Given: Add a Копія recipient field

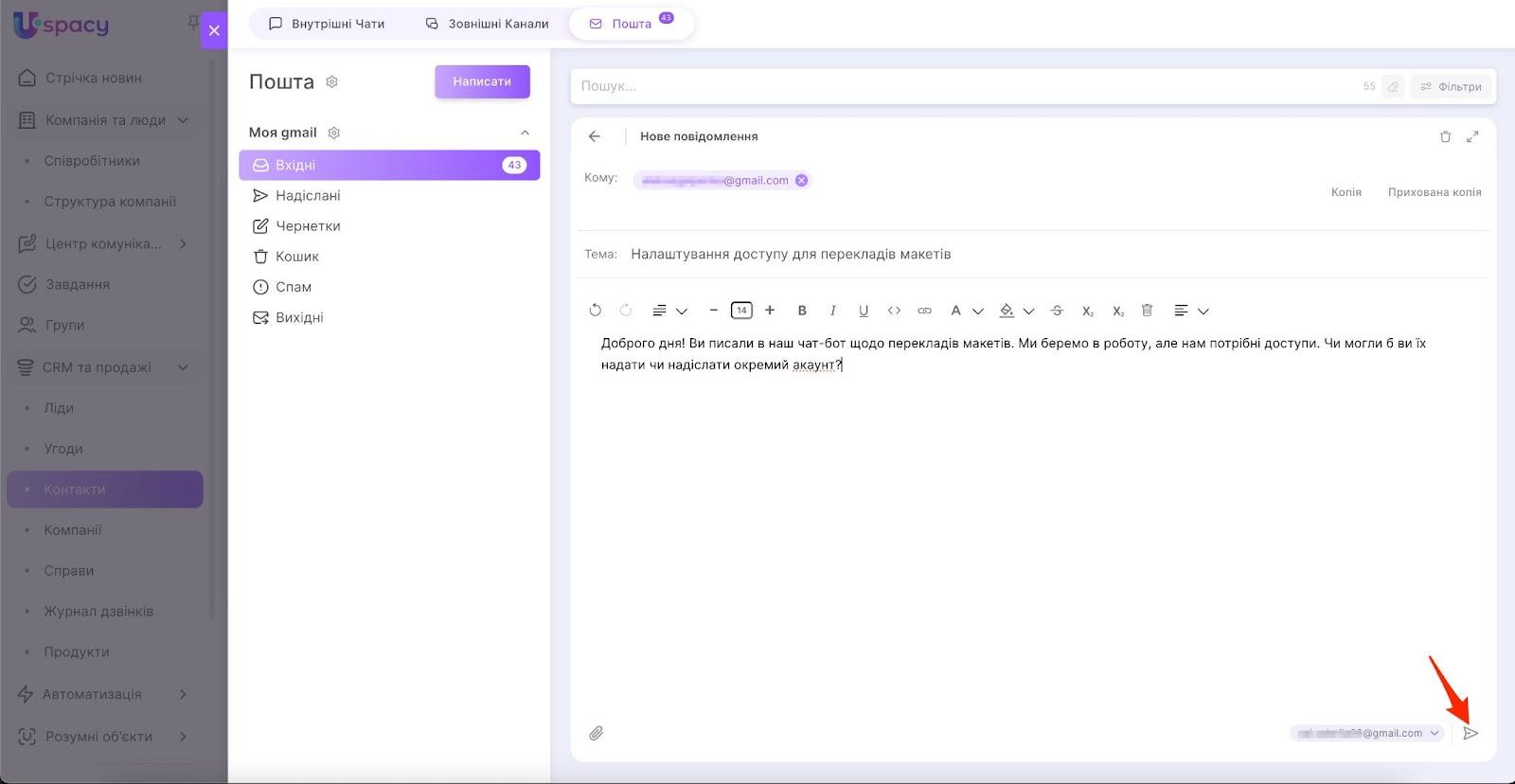Looking at the screenshot, I should tap(1346, 192).
